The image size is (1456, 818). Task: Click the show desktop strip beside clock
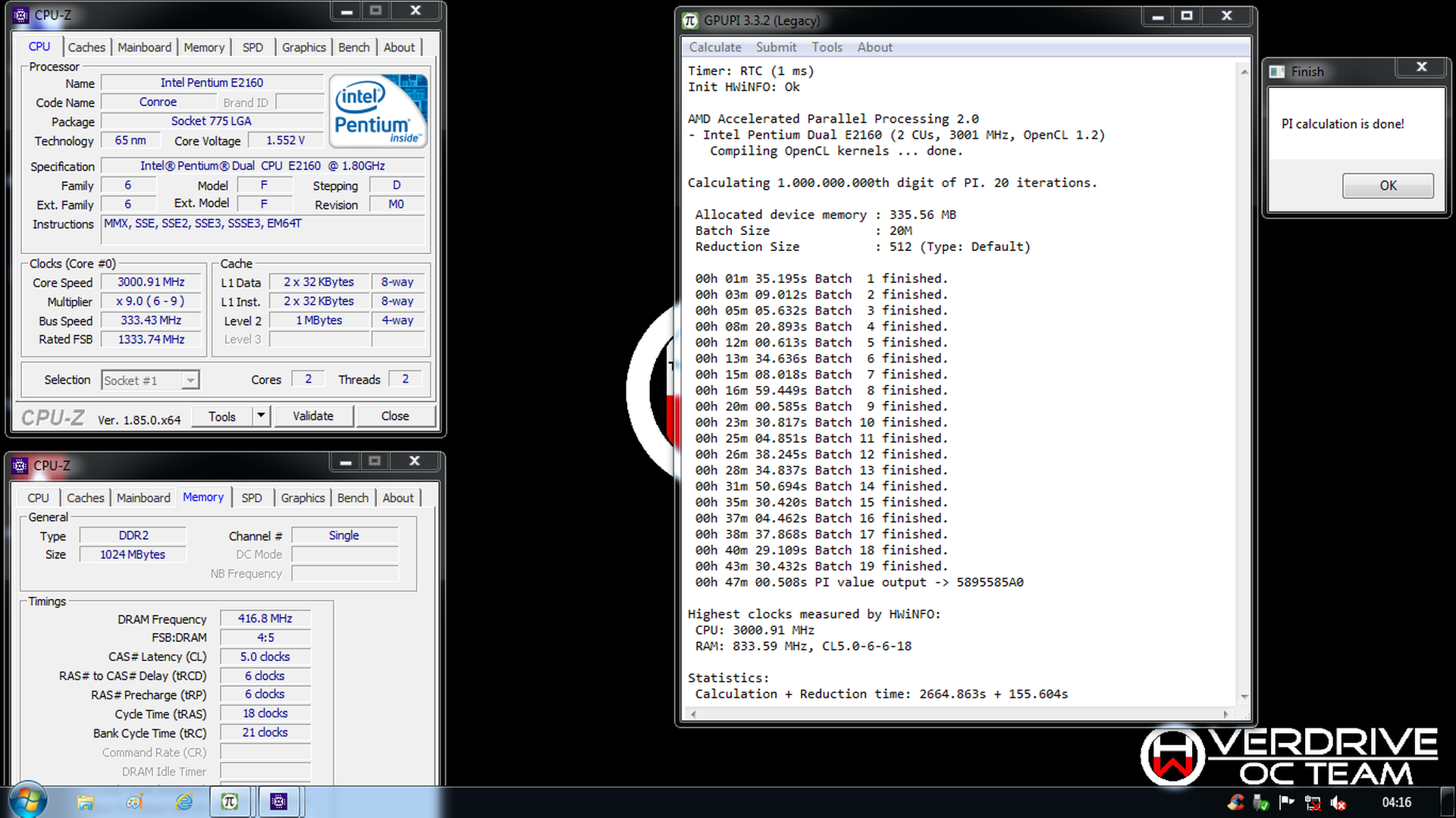pyautogui.click(x=1448, y=802)
